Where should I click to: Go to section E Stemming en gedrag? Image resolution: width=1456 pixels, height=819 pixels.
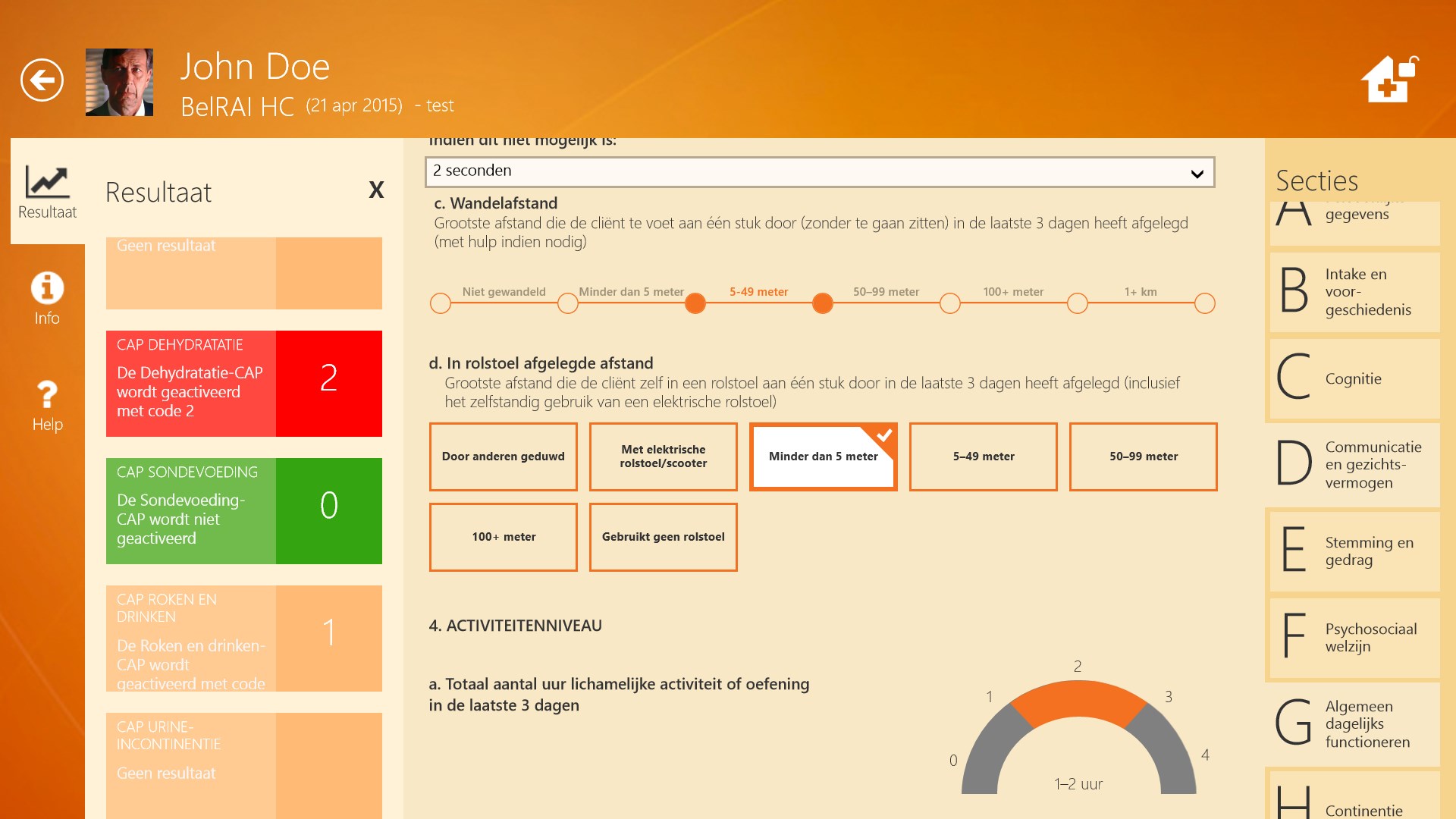coord(1354,551)
